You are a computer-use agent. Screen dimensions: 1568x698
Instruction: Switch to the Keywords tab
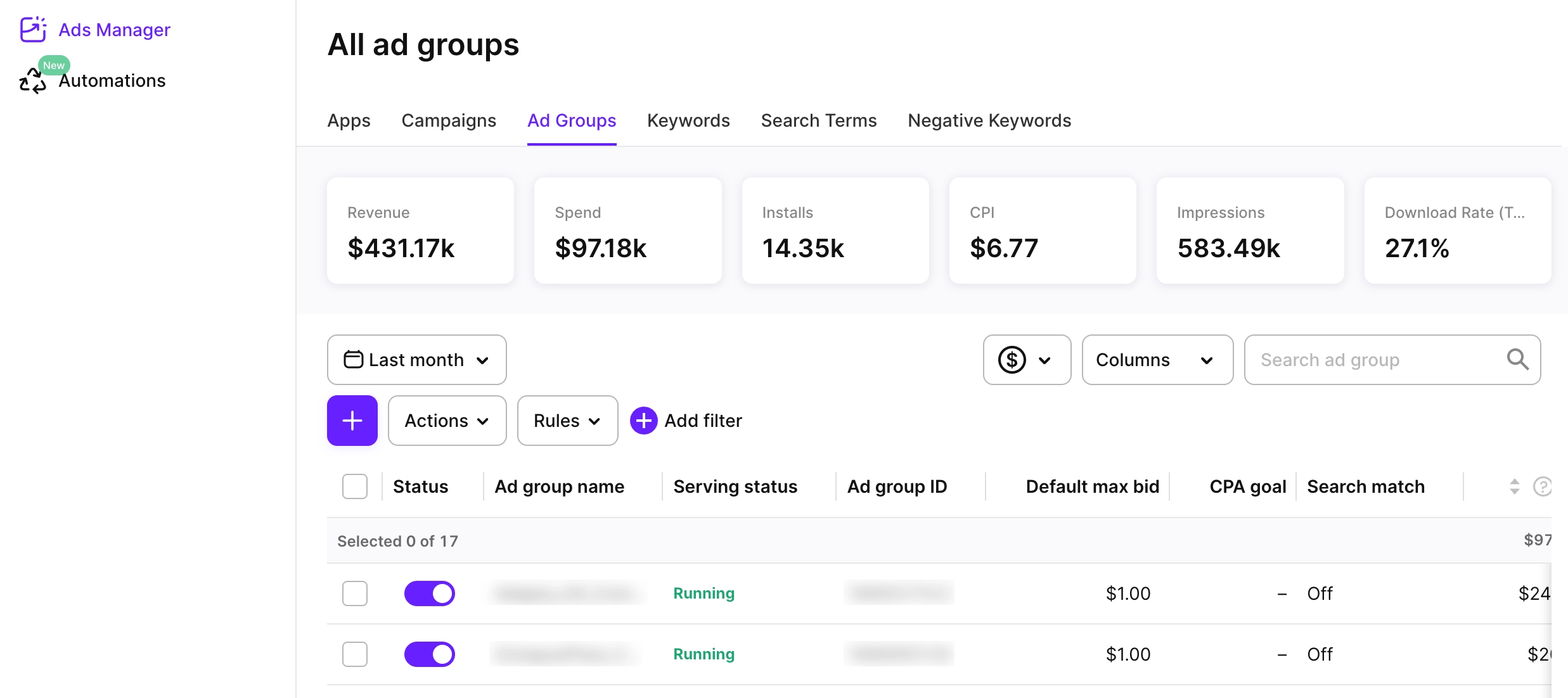pyautogui.click(x=688, y=120)
